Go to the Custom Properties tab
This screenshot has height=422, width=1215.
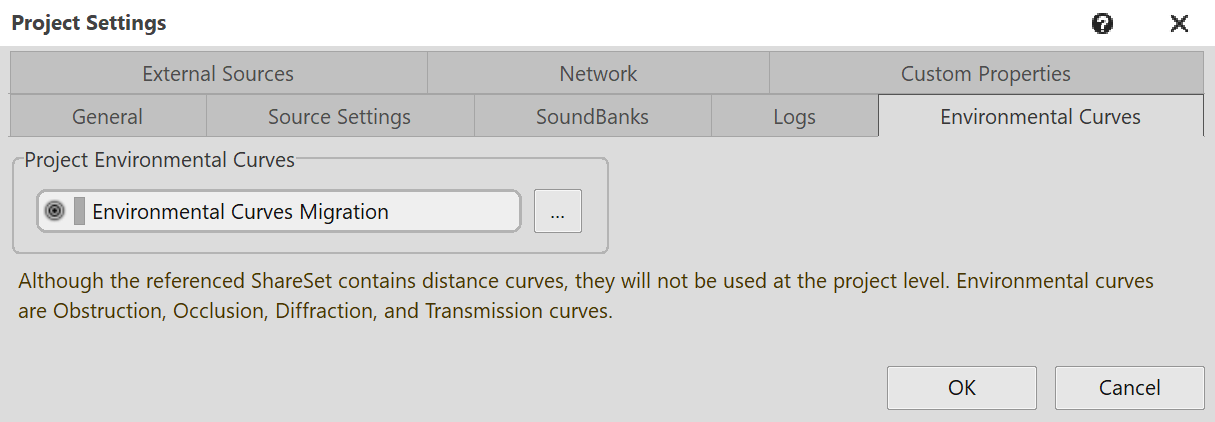[x=985, y=74]
